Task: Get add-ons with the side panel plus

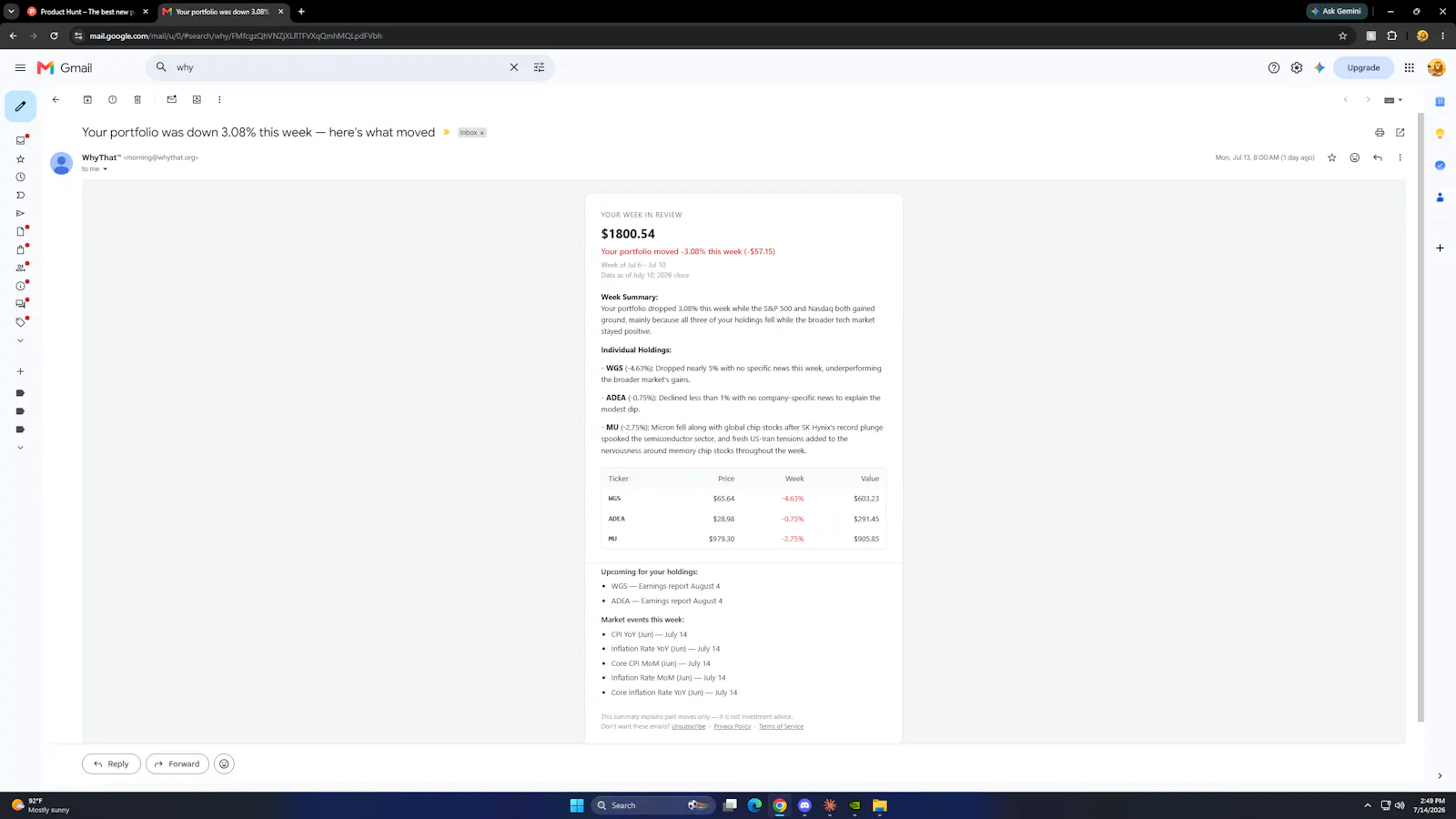Action: tap(1440, 248)
